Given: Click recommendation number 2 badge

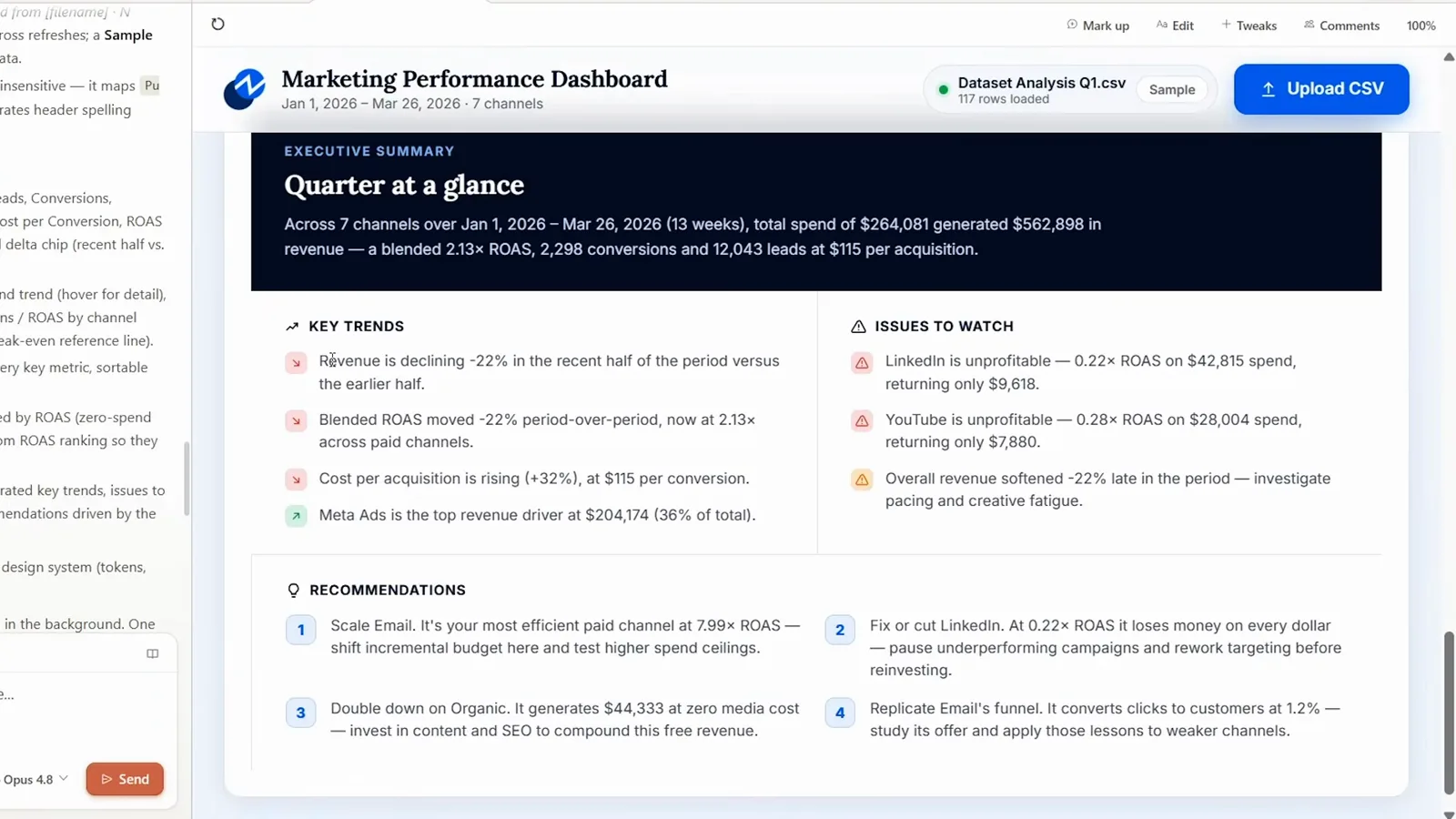Looking at the screenshot, I should click(840, 630).
